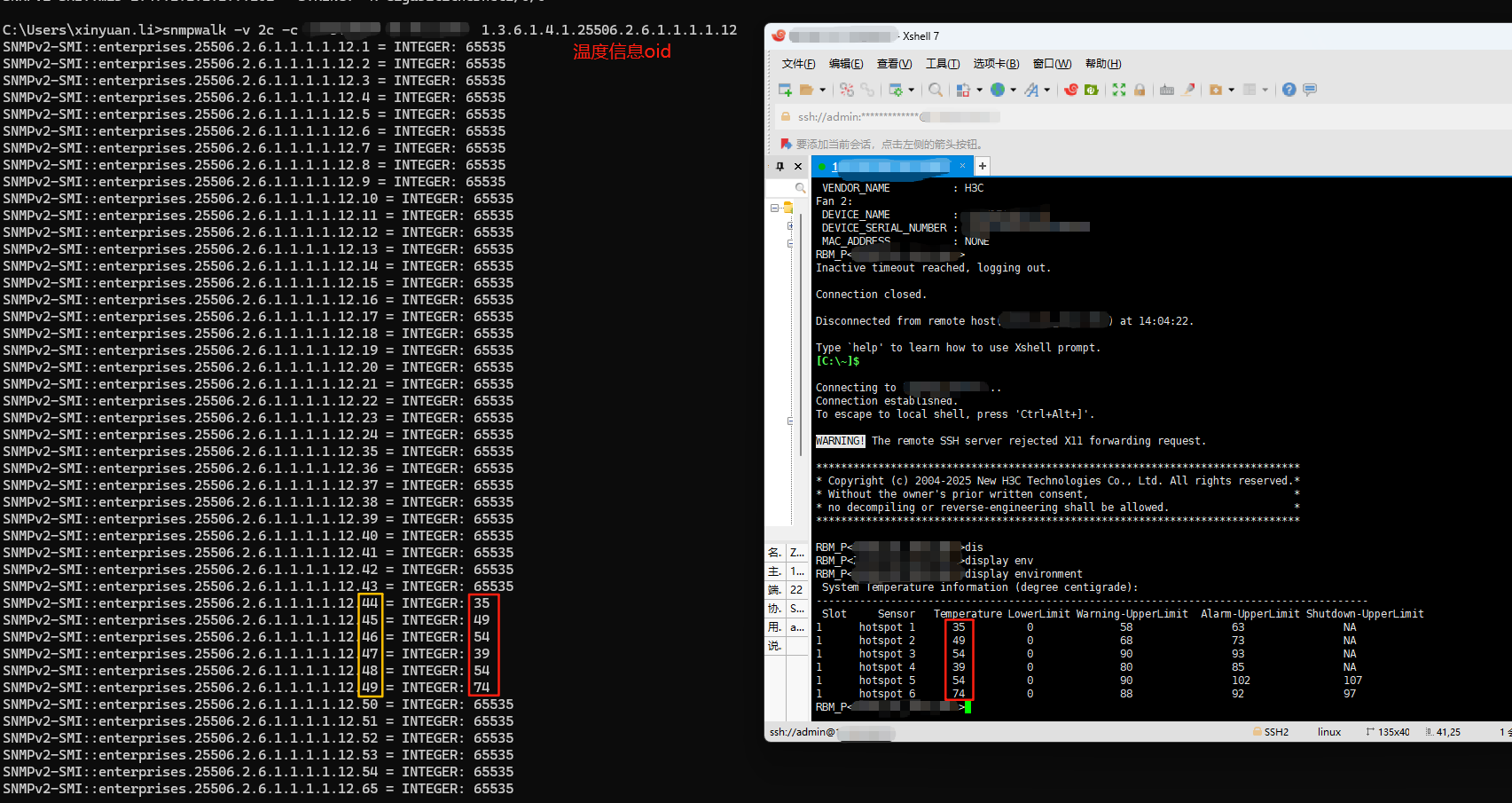Click the Xagent red swirl toolbar icon
The image size is (1512, 803).
click(1071, 90)
